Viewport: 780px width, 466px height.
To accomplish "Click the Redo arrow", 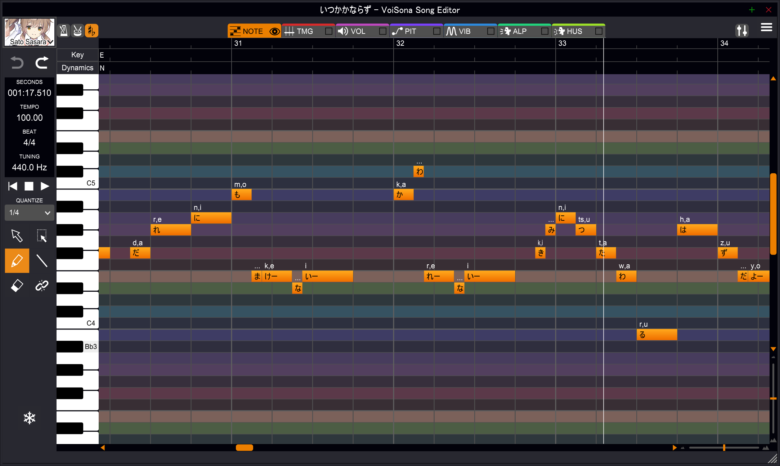I will pos(42,63).
